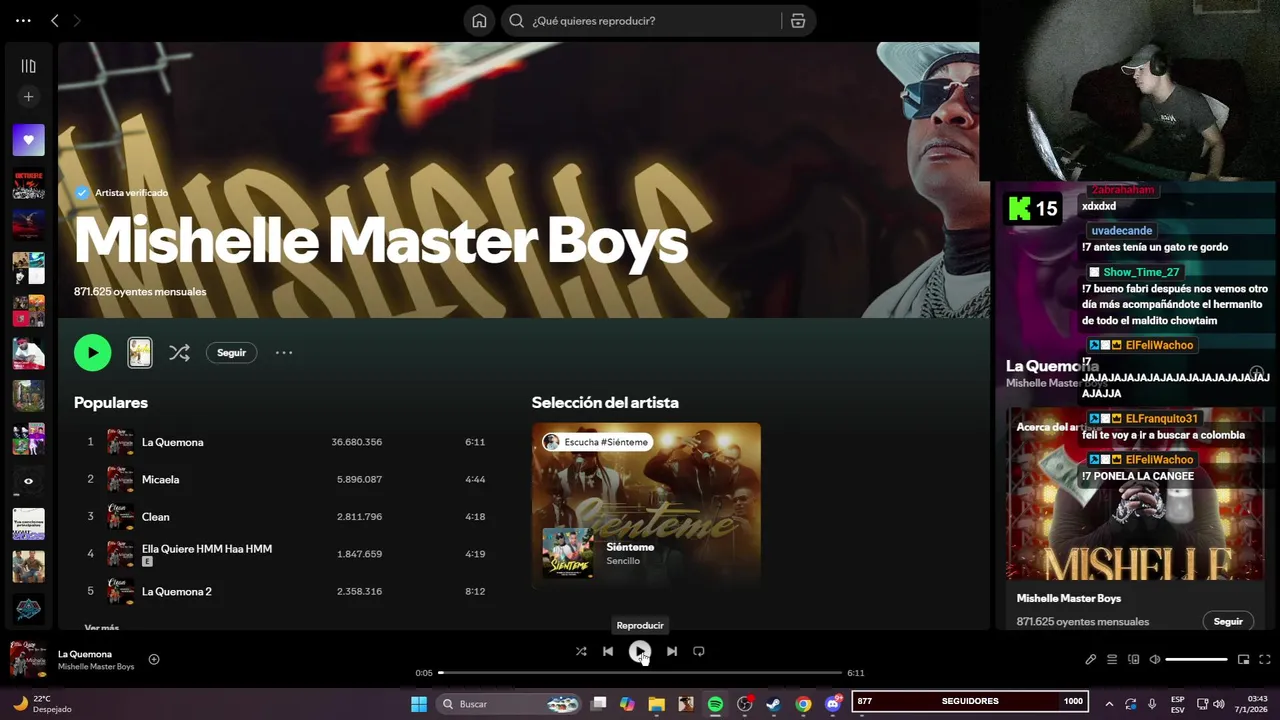Viewport: 1280px width, 720px height.
Task: Toggle shuffle in the player bar
Action: 581,651
